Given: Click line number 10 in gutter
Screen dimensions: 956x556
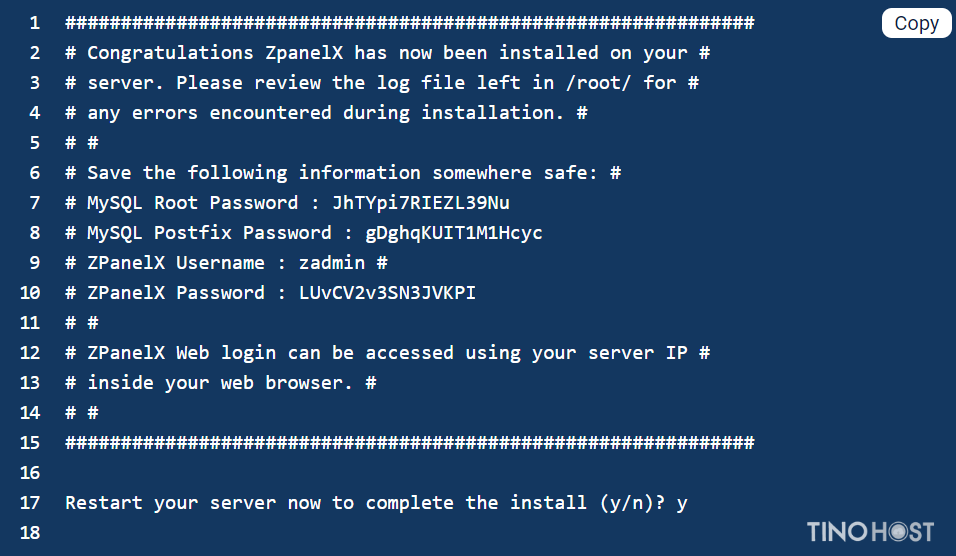Looking at the screenshot, I should 30,293.
